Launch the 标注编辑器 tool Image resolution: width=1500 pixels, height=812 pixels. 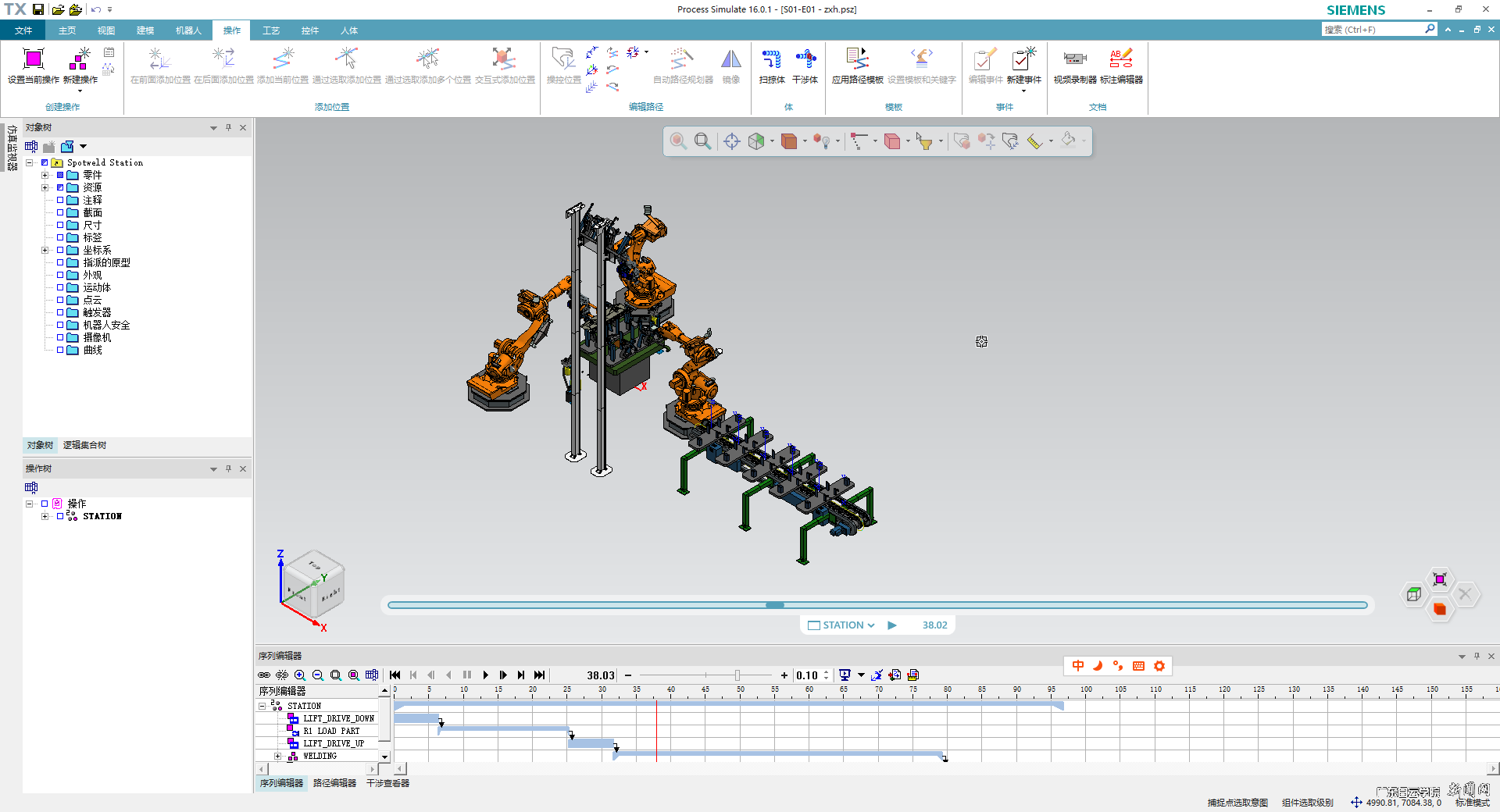coord(1121,60)
